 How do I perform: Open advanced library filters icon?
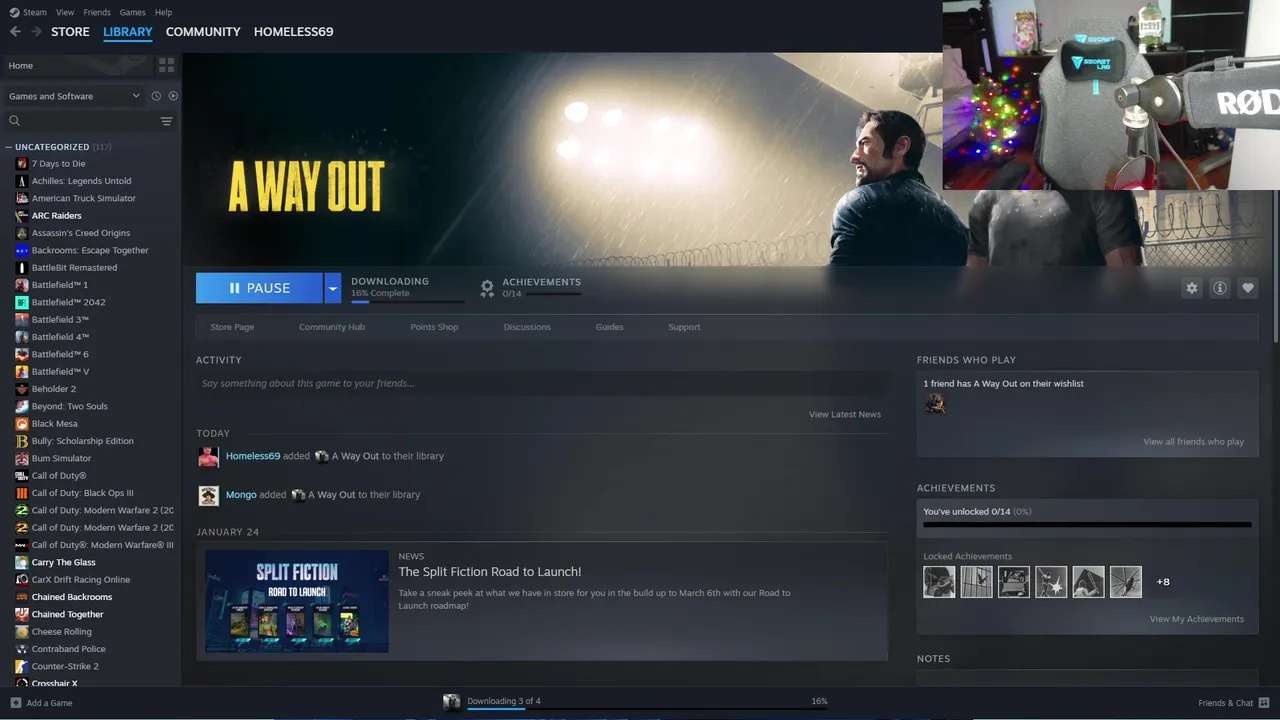tap(166, 121)
